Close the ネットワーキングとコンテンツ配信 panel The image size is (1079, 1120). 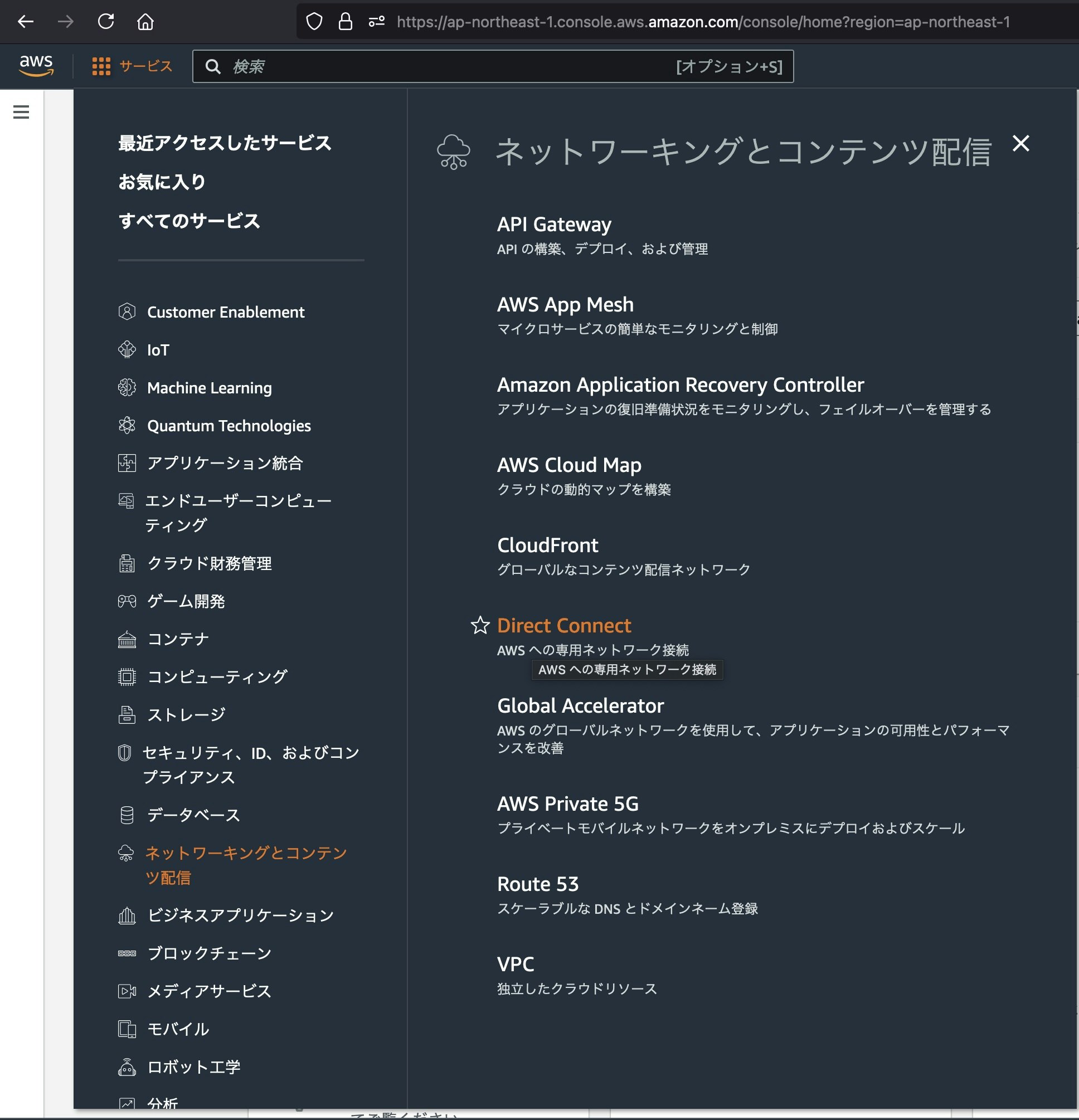pos(1020,143)
